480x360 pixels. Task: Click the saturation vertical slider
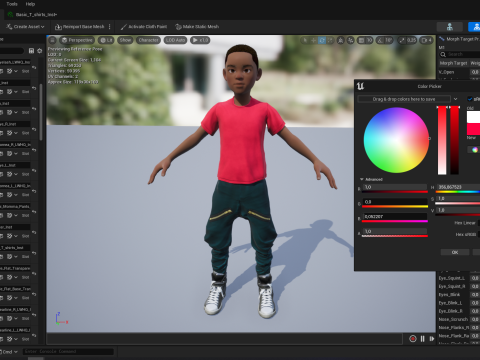point(442,140)
